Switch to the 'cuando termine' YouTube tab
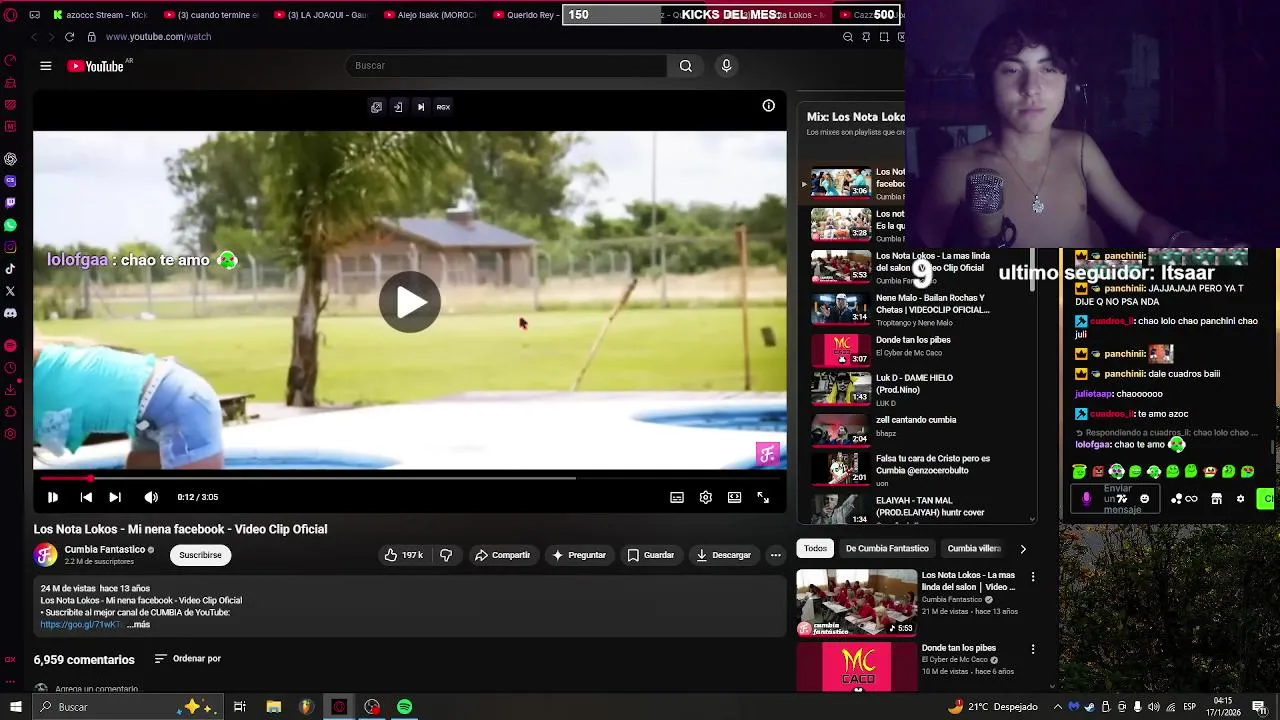 [x=210, y=15]
